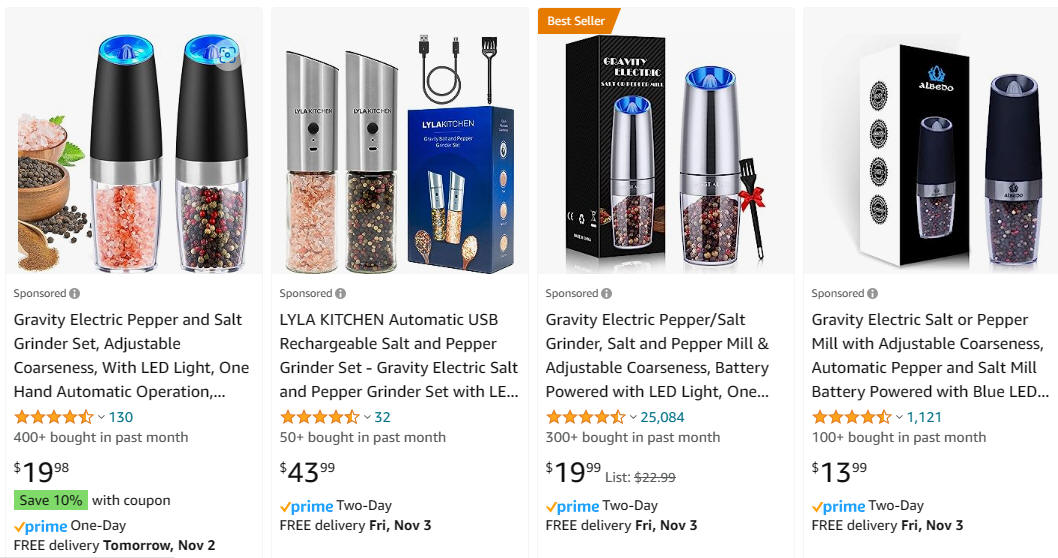Click Sponsored info icon on Albedo grinder listing
This screenshot has height=558, width=1058.
[x=872, y=294]
